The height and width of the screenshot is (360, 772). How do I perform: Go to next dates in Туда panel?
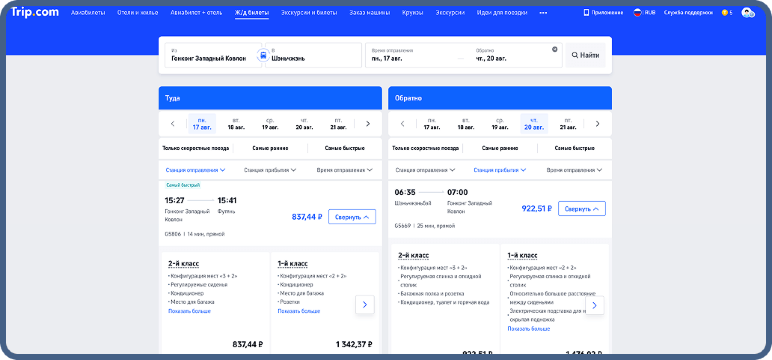[x=368, y=124]
